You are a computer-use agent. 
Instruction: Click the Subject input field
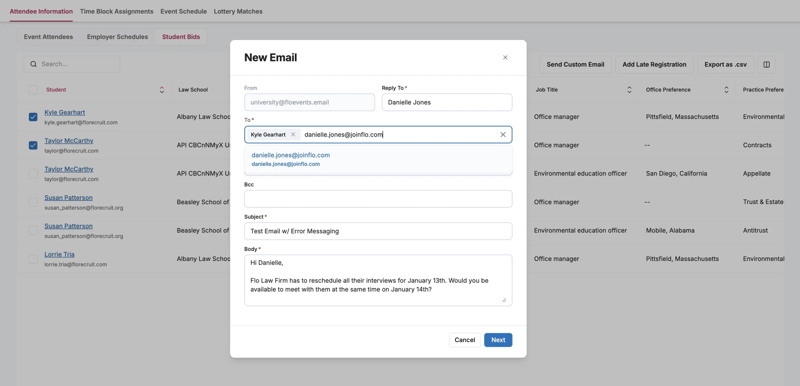tap(378, 231)
